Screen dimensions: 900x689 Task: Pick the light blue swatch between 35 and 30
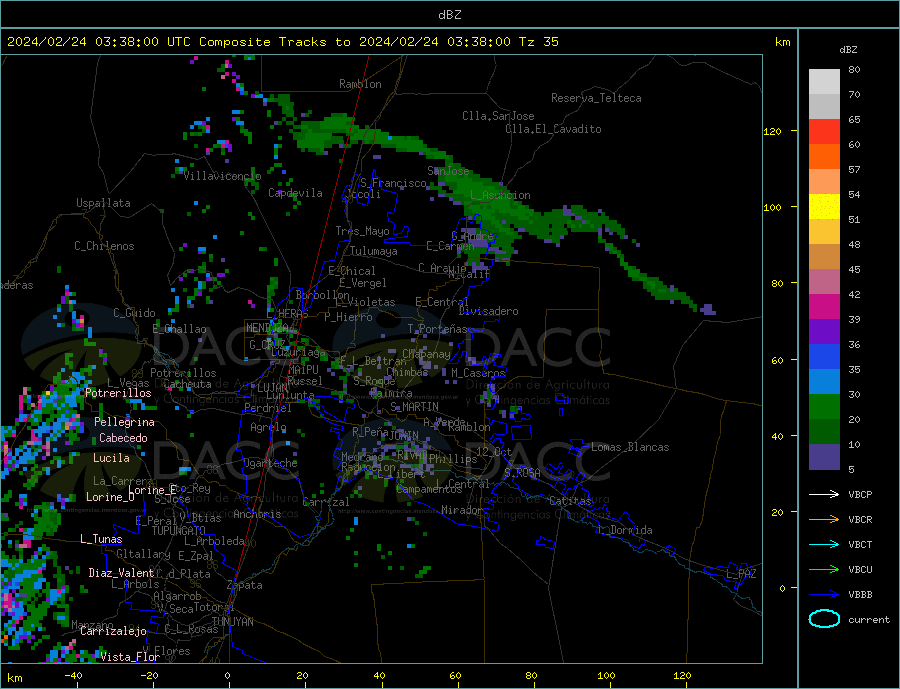pos(824,382)
